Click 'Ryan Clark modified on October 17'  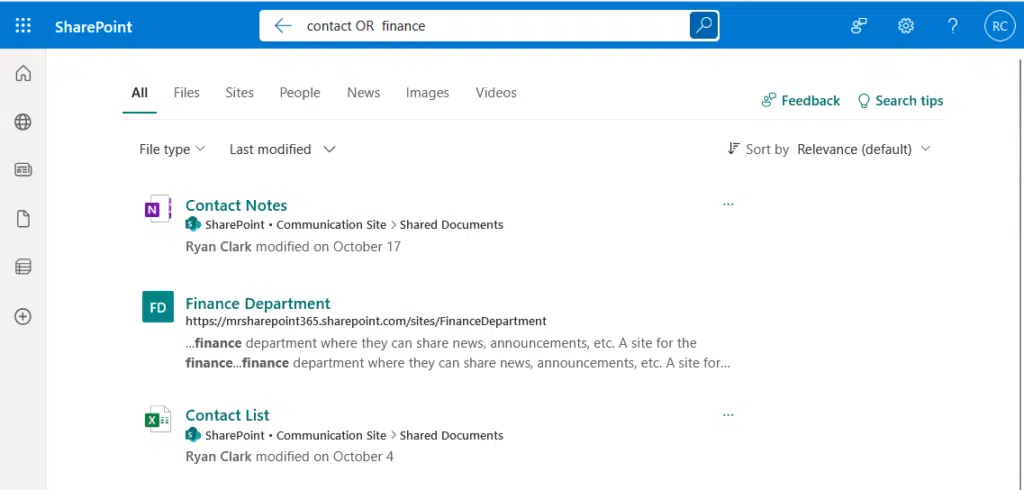[293, 246]
